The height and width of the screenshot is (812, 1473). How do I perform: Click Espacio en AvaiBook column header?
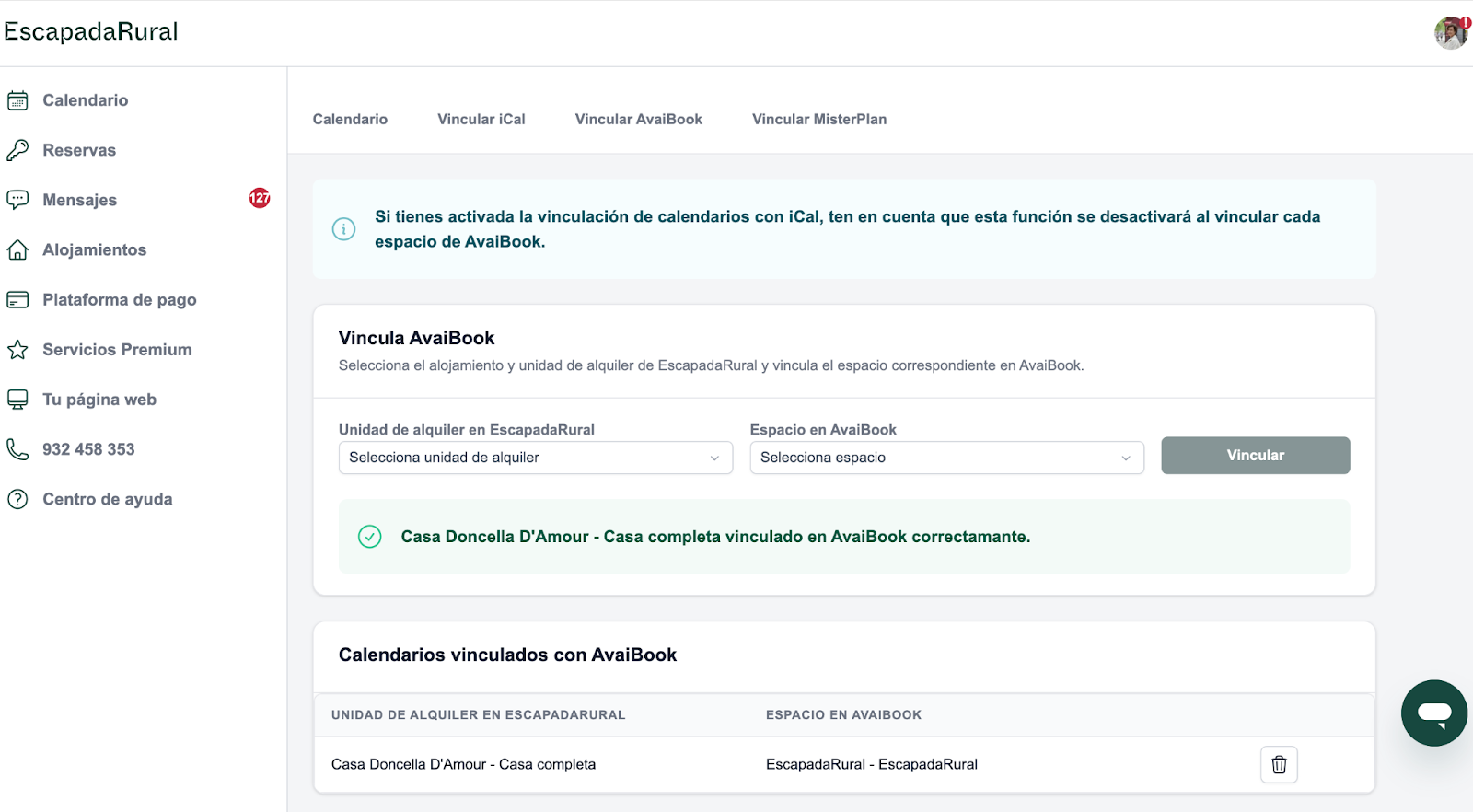click(x=844, y=714)
